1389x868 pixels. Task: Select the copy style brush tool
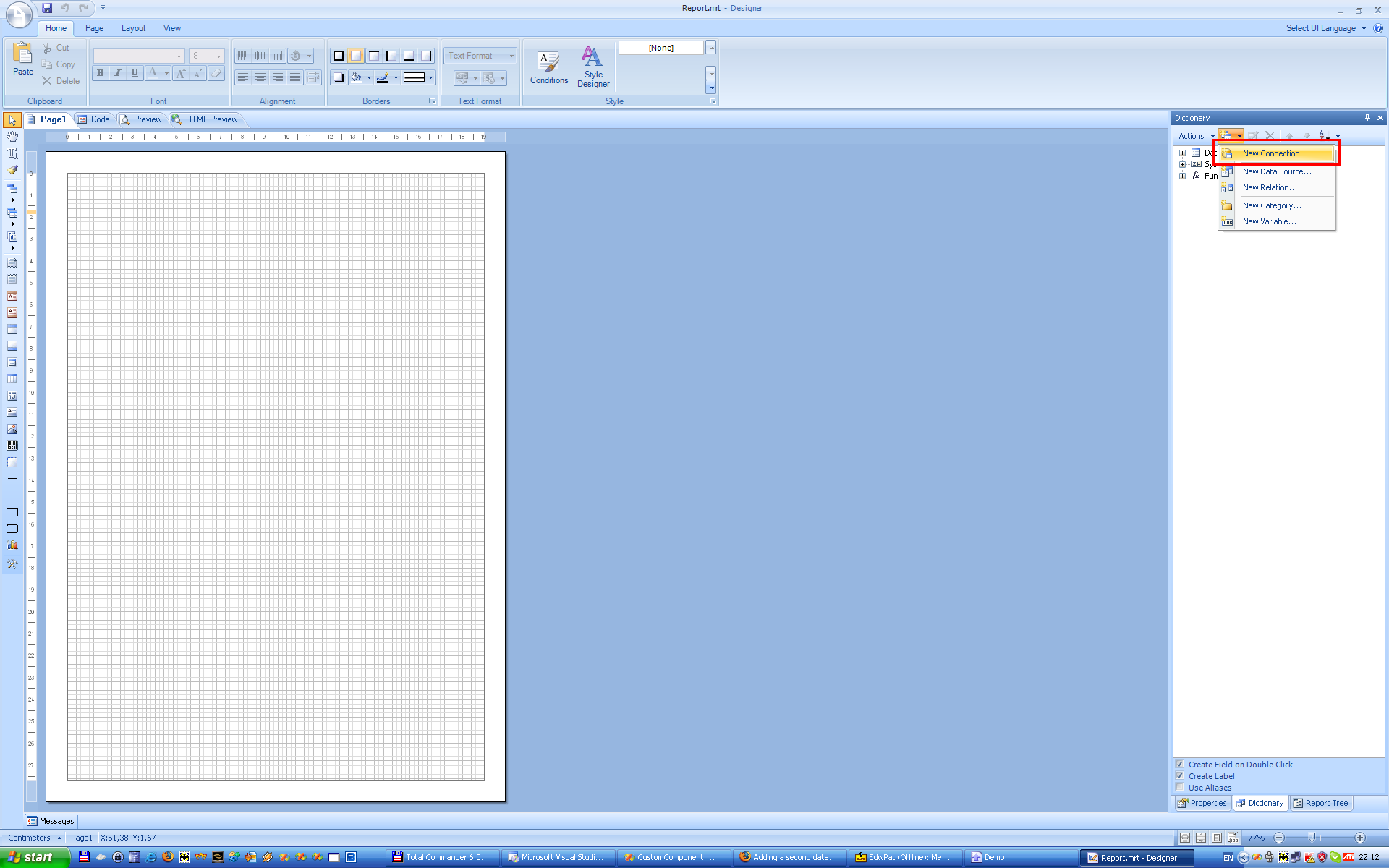(x=12, y=170)
